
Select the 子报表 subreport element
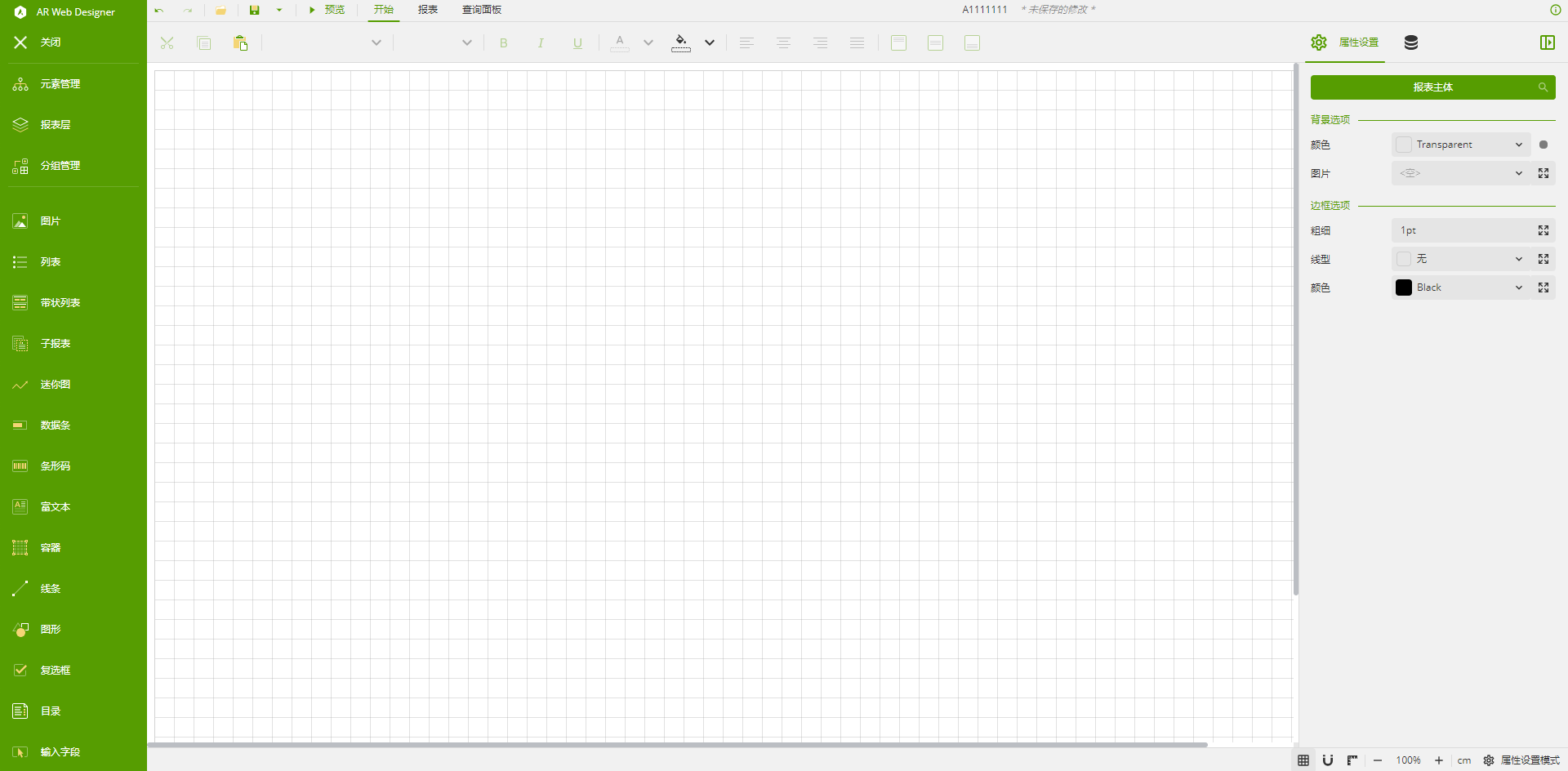(x=55, y=344)
